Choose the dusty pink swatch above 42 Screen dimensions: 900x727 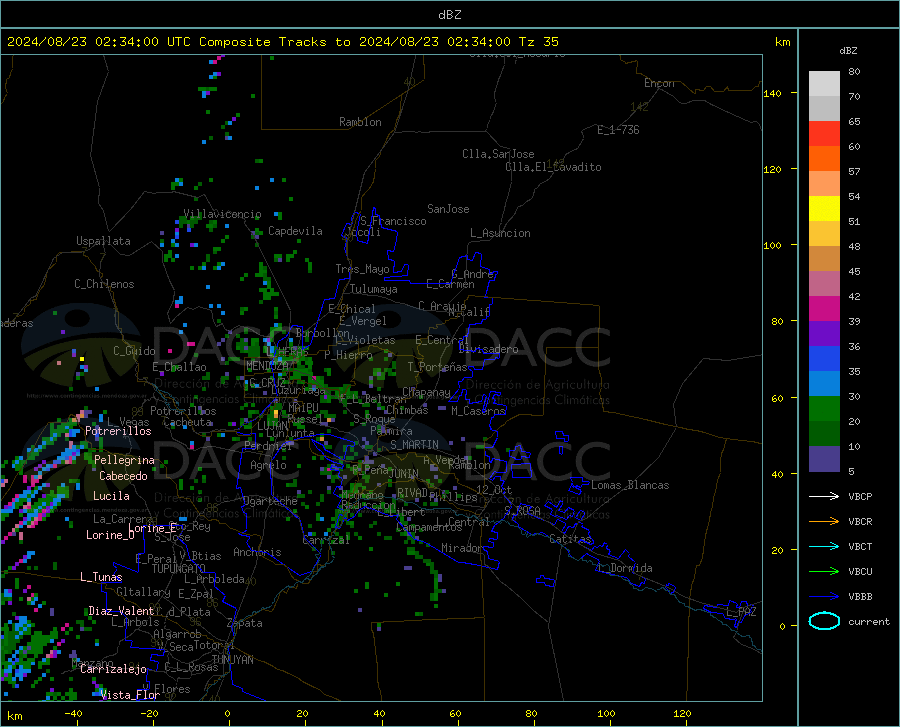pos(824,283)
